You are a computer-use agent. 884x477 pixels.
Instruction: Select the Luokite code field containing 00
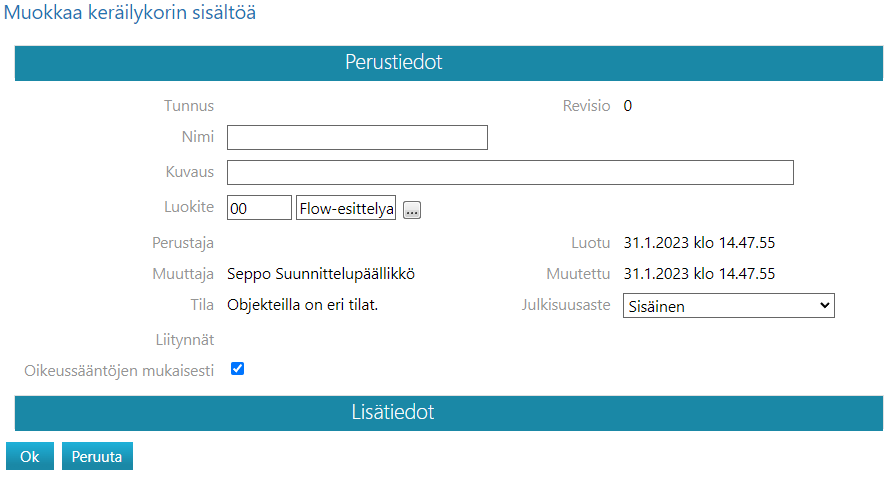[x=259, y=208]
